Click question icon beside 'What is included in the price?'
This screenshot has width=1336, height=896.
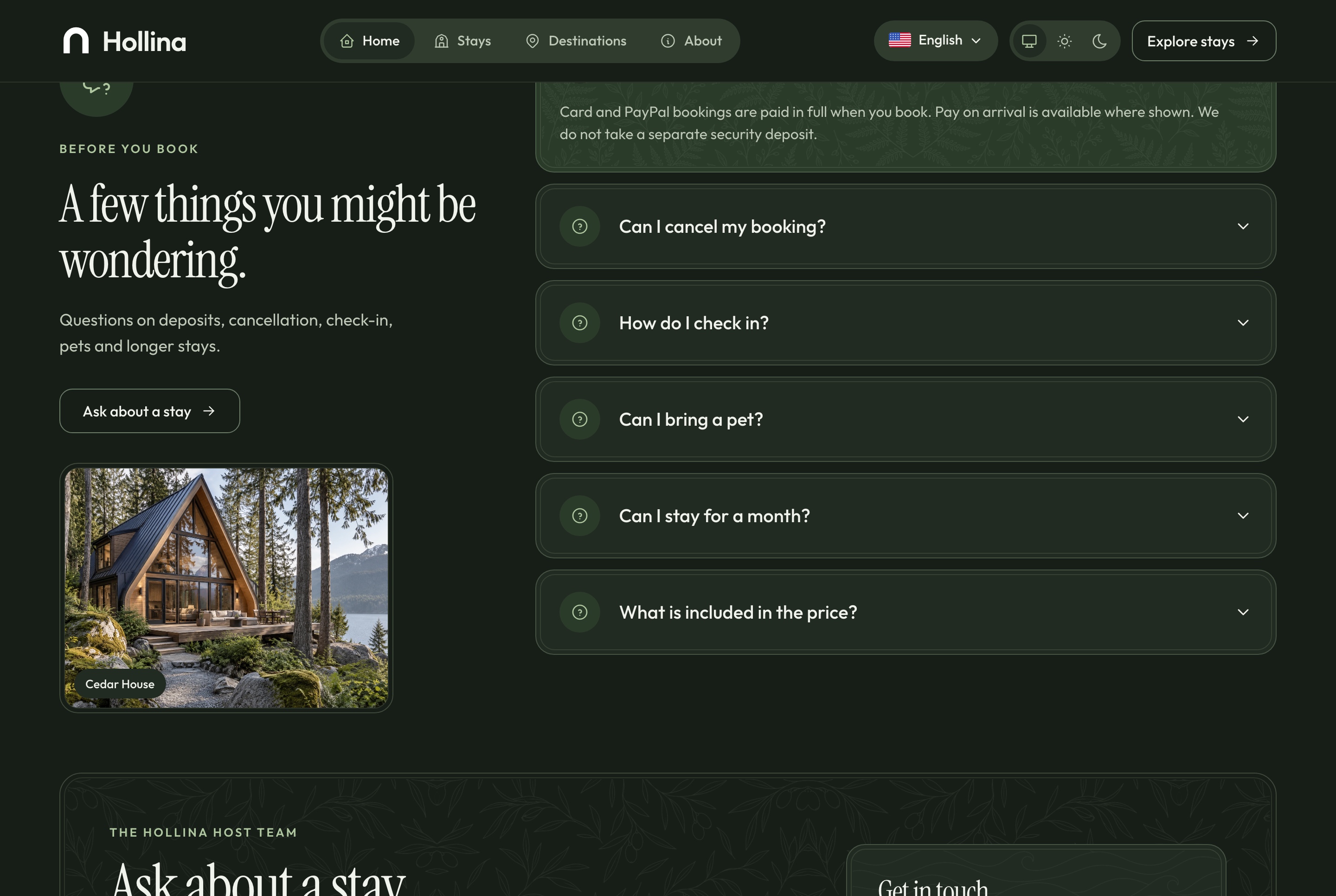(579, 612)
